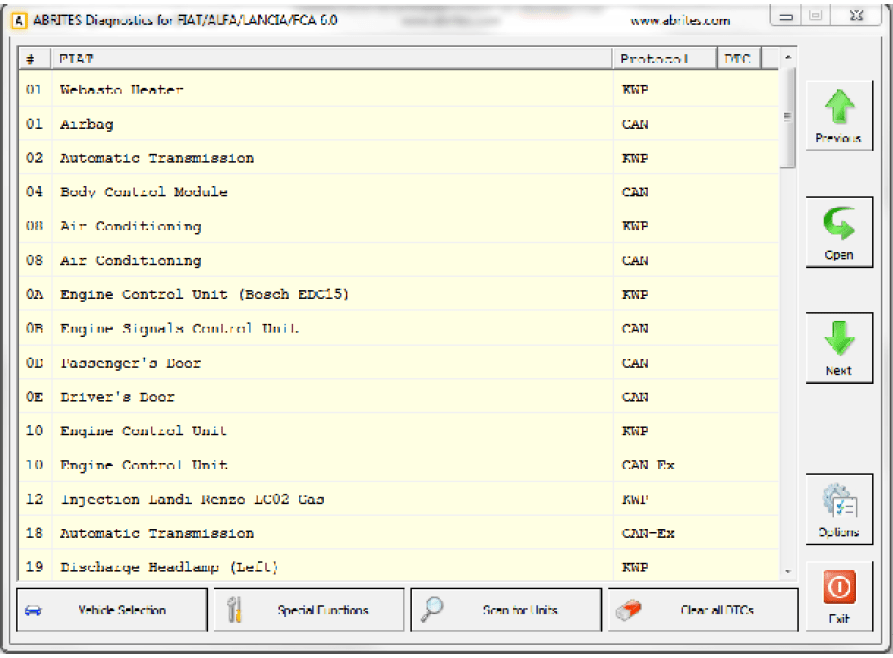Click the car icon for Vehicle Selection
This screenshot has width=893, height=658.
point(33,610)
